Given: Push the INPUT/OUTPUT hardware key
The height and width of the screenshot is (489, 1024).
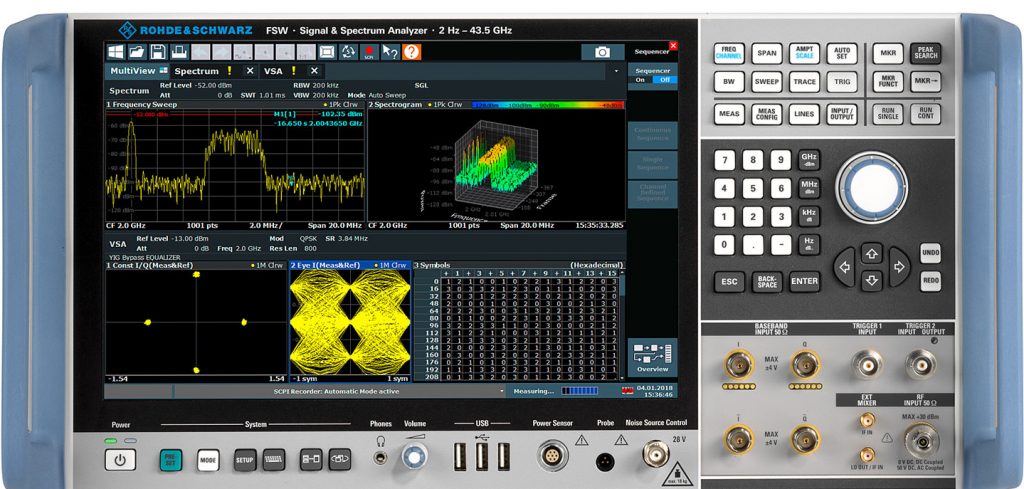Looking at the screenshot, I should tap(842, 114).
